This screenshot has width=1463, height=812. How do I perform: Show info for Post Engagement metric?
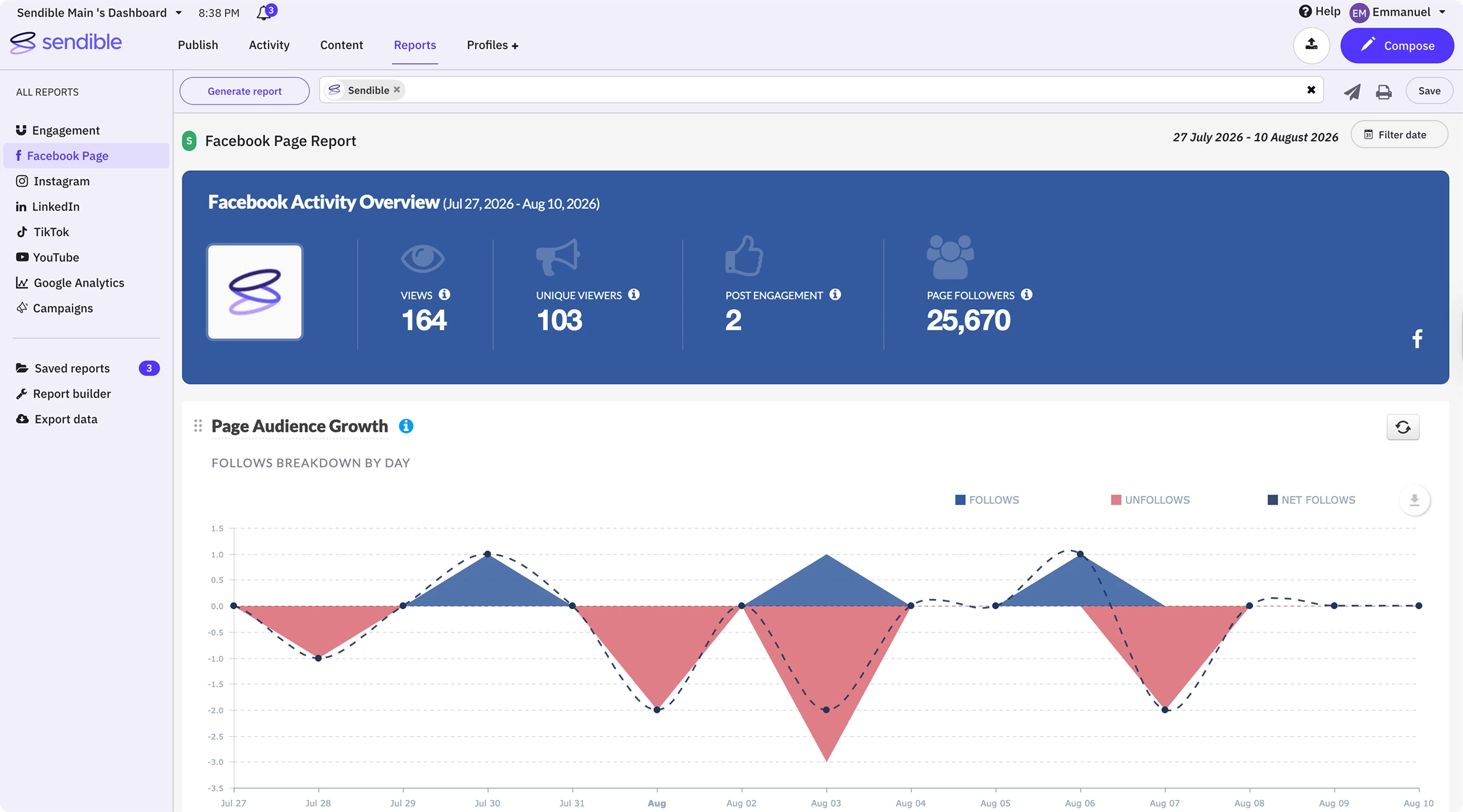pos(835,295)
